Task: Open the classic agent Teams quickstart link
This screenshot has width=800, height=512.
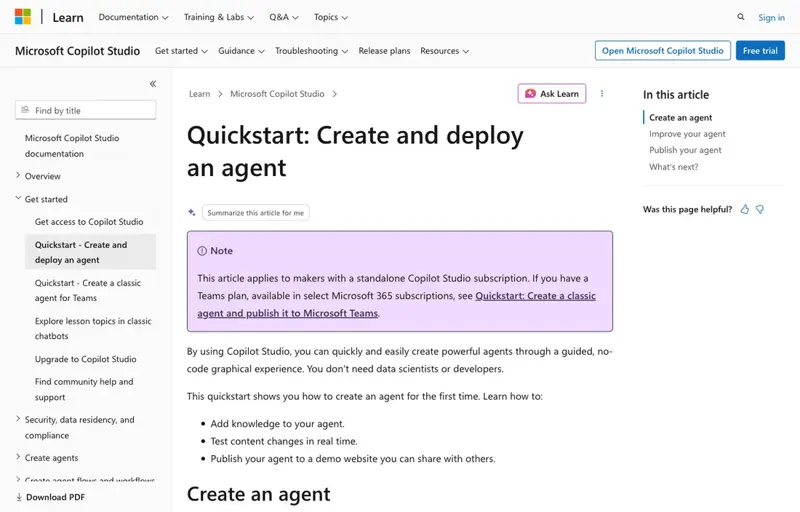Action: point(396,304)
